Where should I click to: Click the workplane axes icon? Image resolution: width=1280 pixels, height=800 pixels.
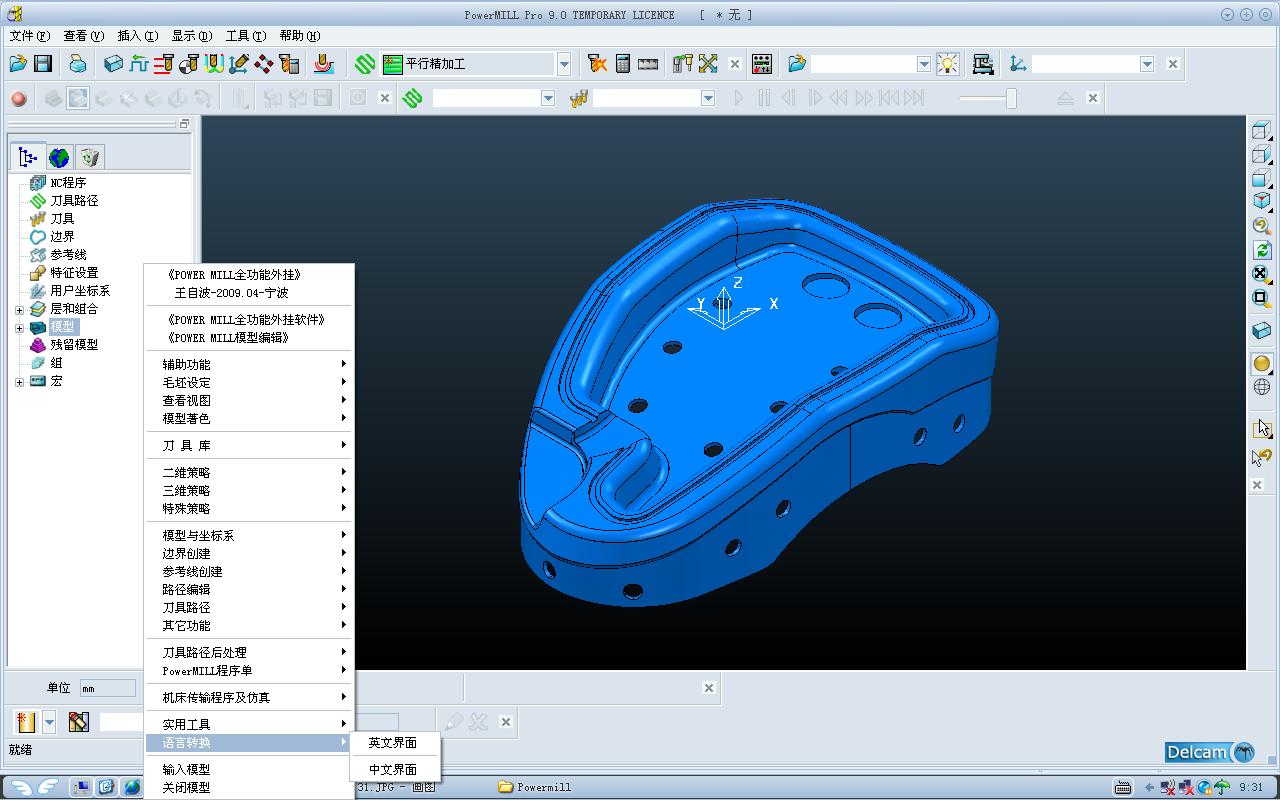(x=1018, y=64)
